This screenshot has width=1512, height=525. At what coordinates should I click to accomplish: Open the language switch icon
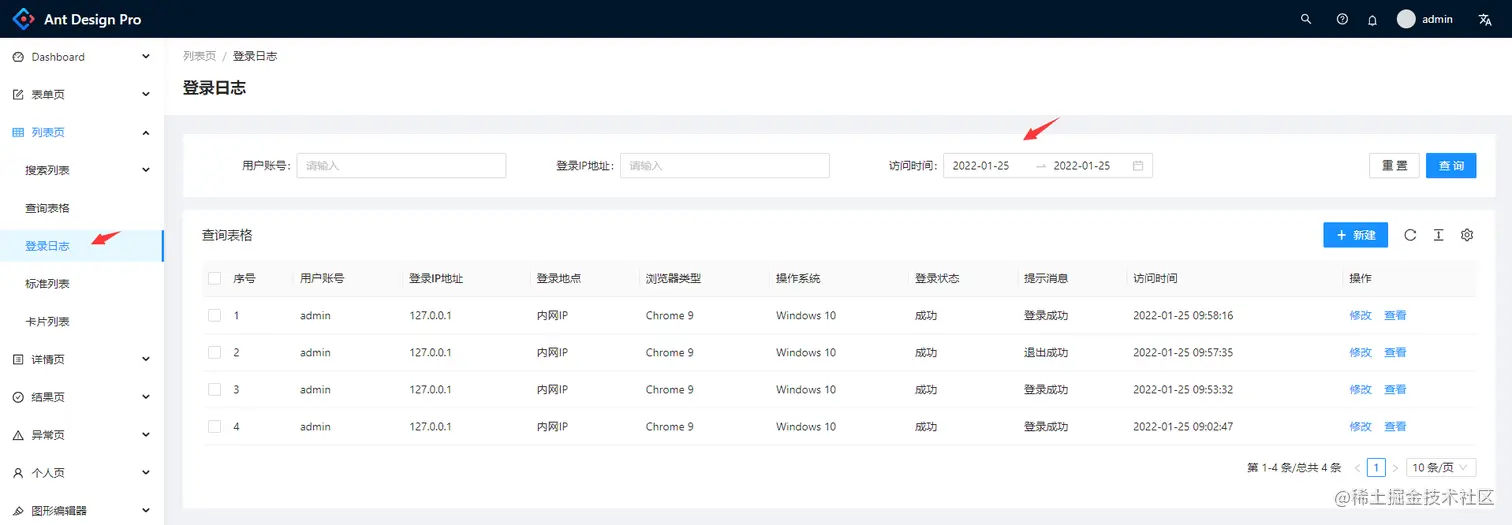[x=1485, y=19]
